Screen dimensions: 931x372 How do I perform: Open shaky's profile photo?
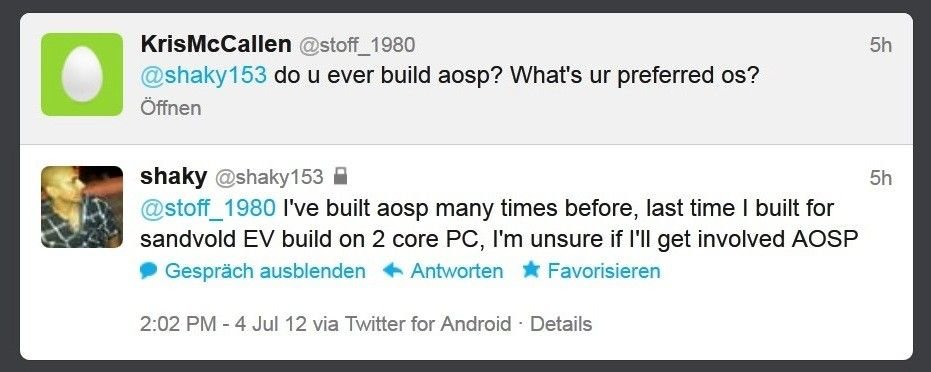(x=82, y=206)
